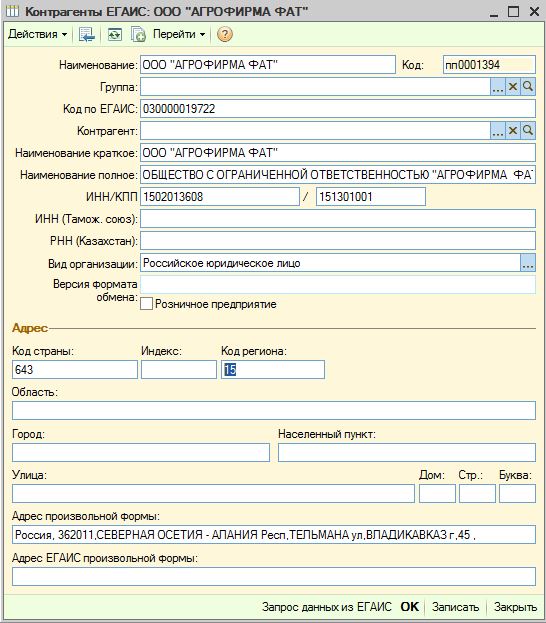
Task: Click Запрос данных из ЕГАИС button
Action: pyautogui.click(x=327, y=607)
